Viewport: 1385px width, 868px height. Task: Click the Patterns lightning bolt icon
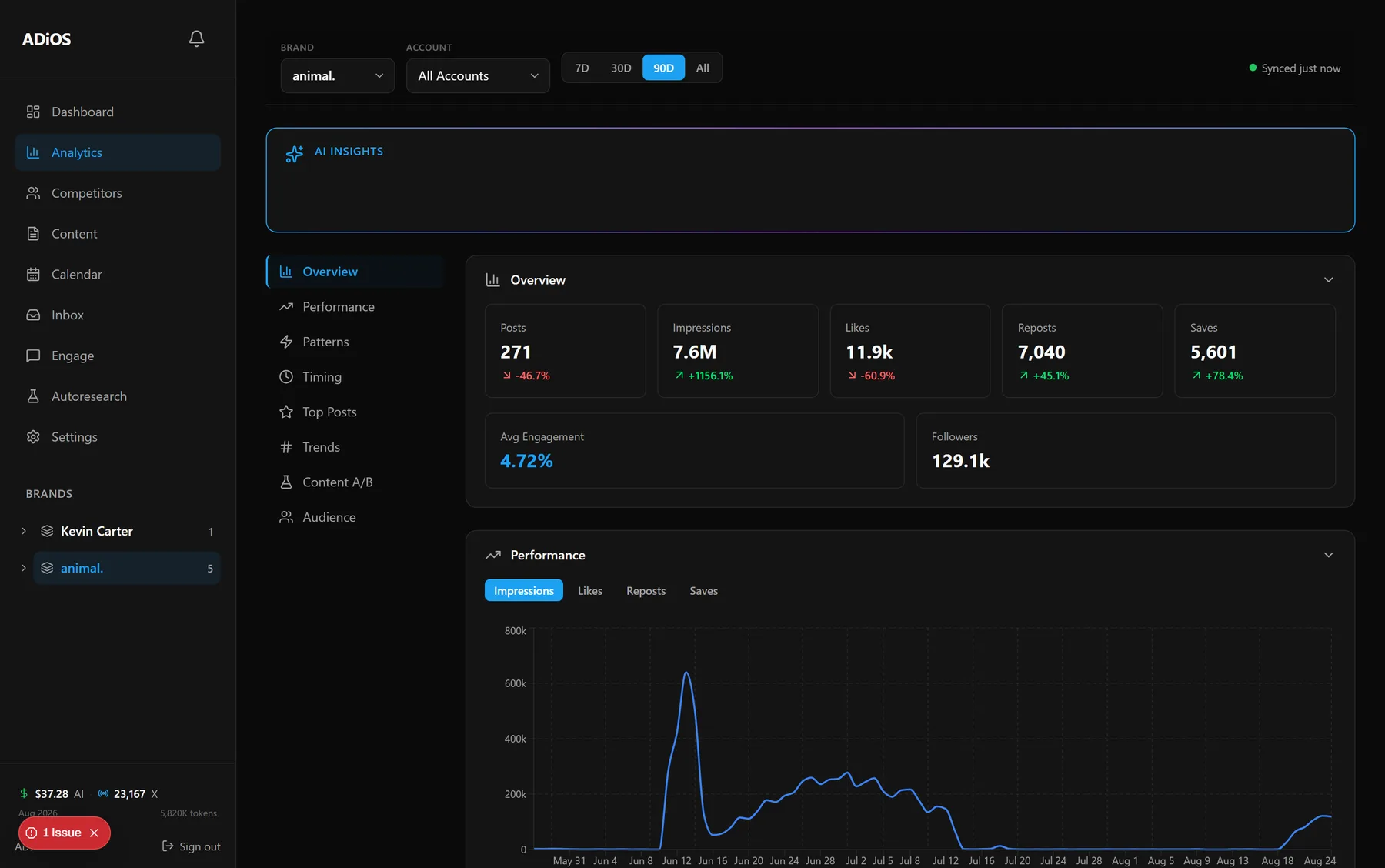pos(286,342)
